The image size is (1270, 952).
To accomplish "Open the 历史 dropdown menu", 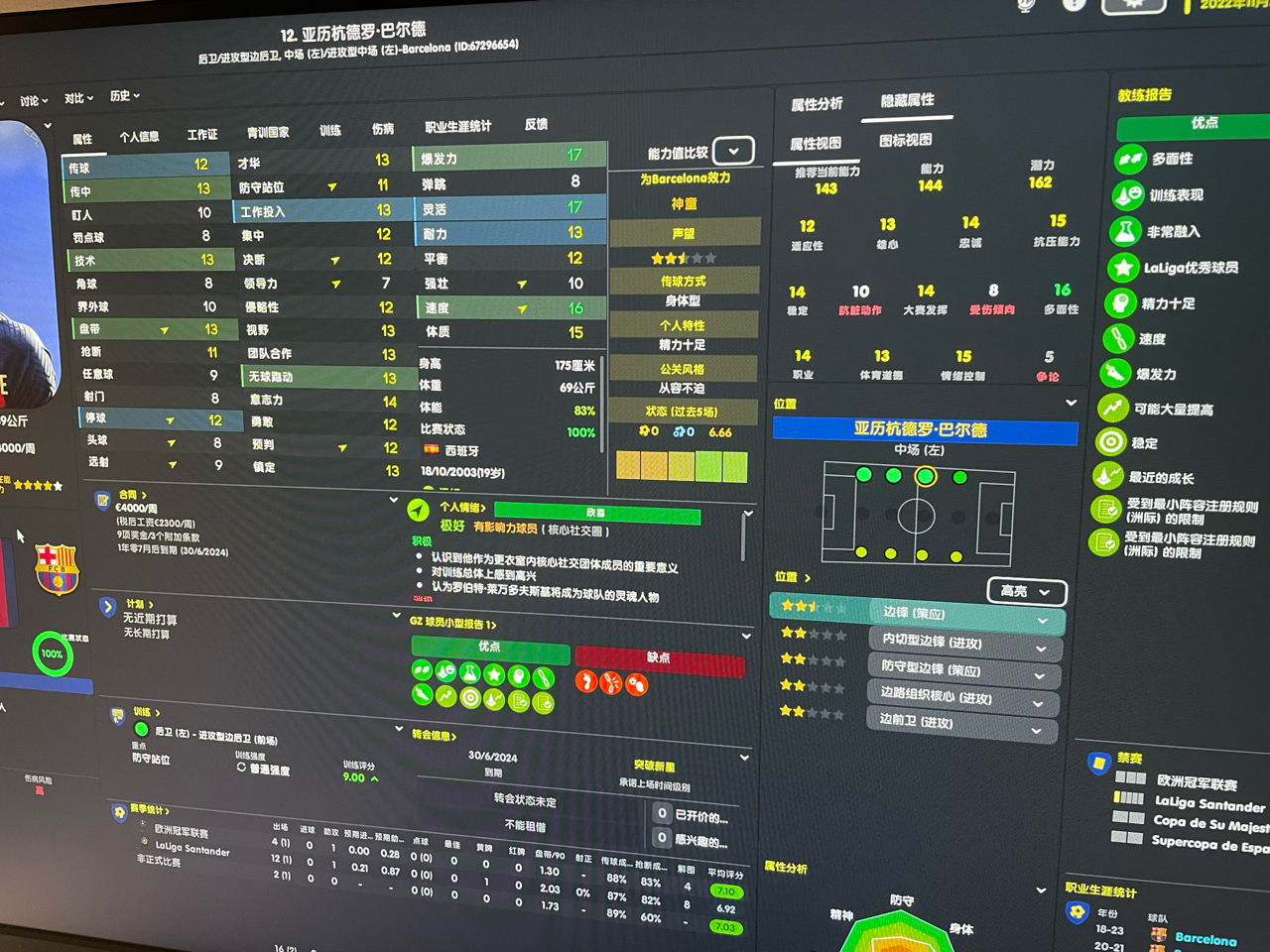I will [x=125, y=96].
